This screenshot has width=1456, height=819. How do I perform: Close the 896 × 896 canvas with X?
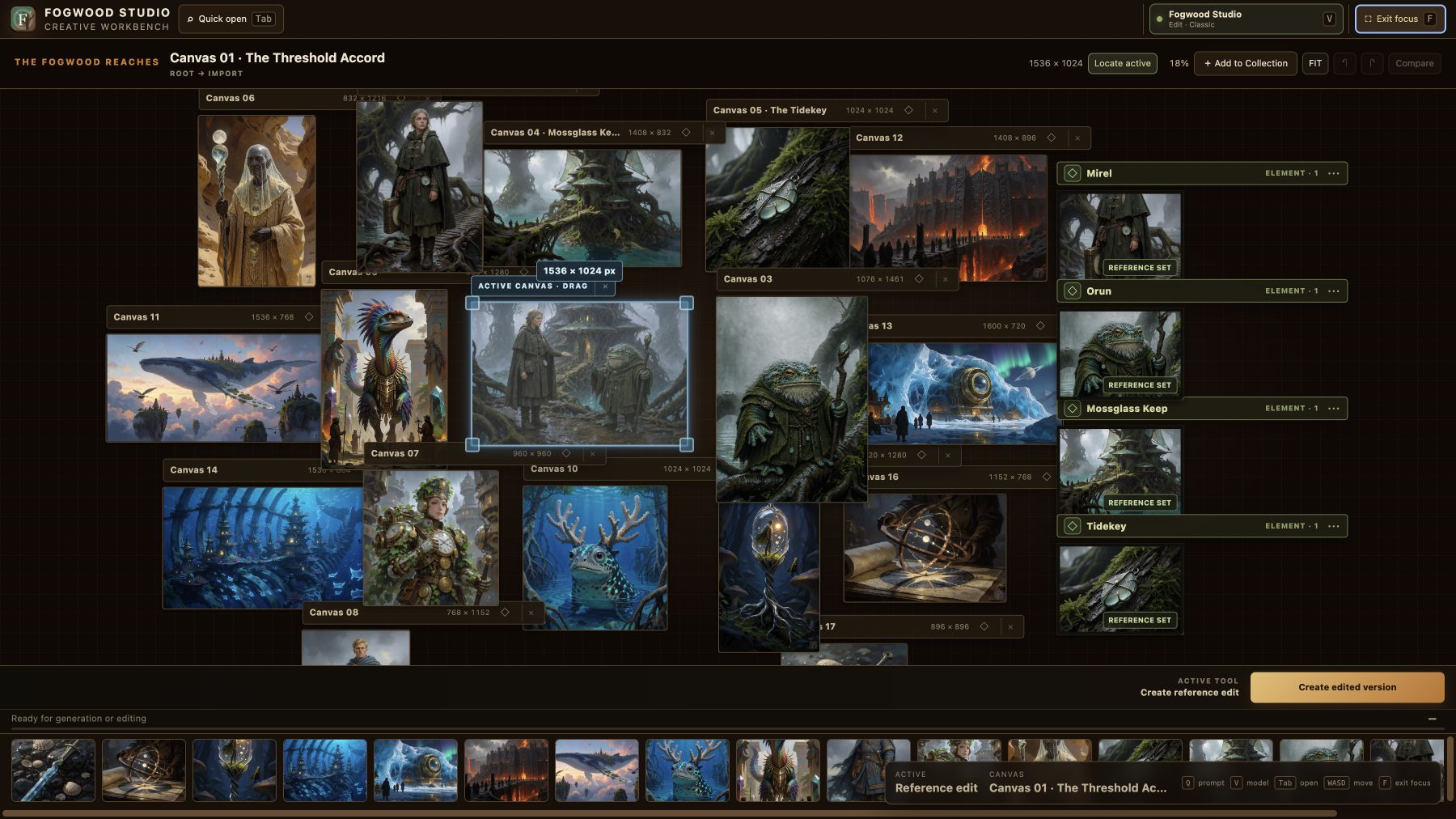pos(1010,626)
